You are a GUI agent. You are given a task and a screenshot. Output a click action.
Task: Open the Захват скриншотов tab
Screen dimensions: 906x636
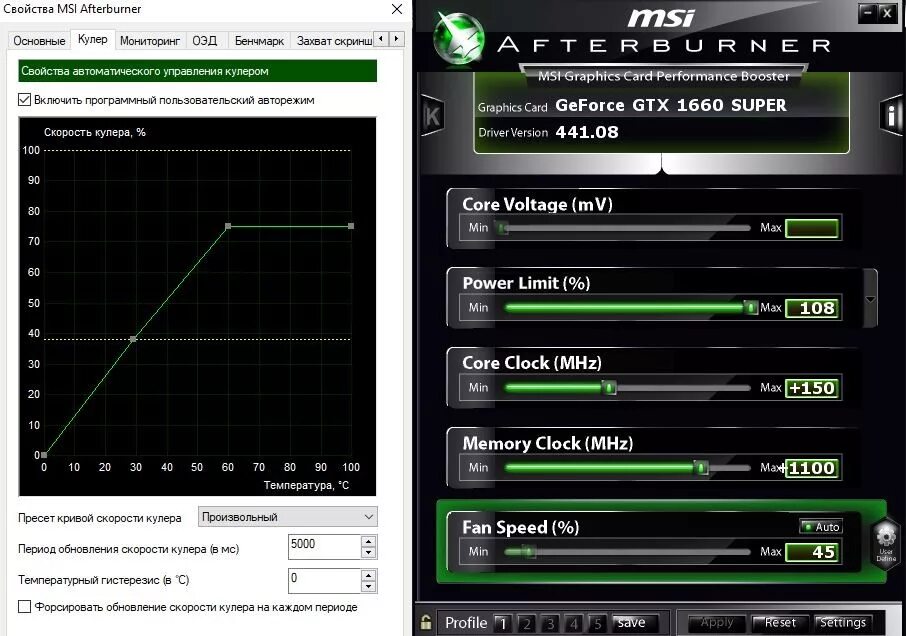coord(334,41)
